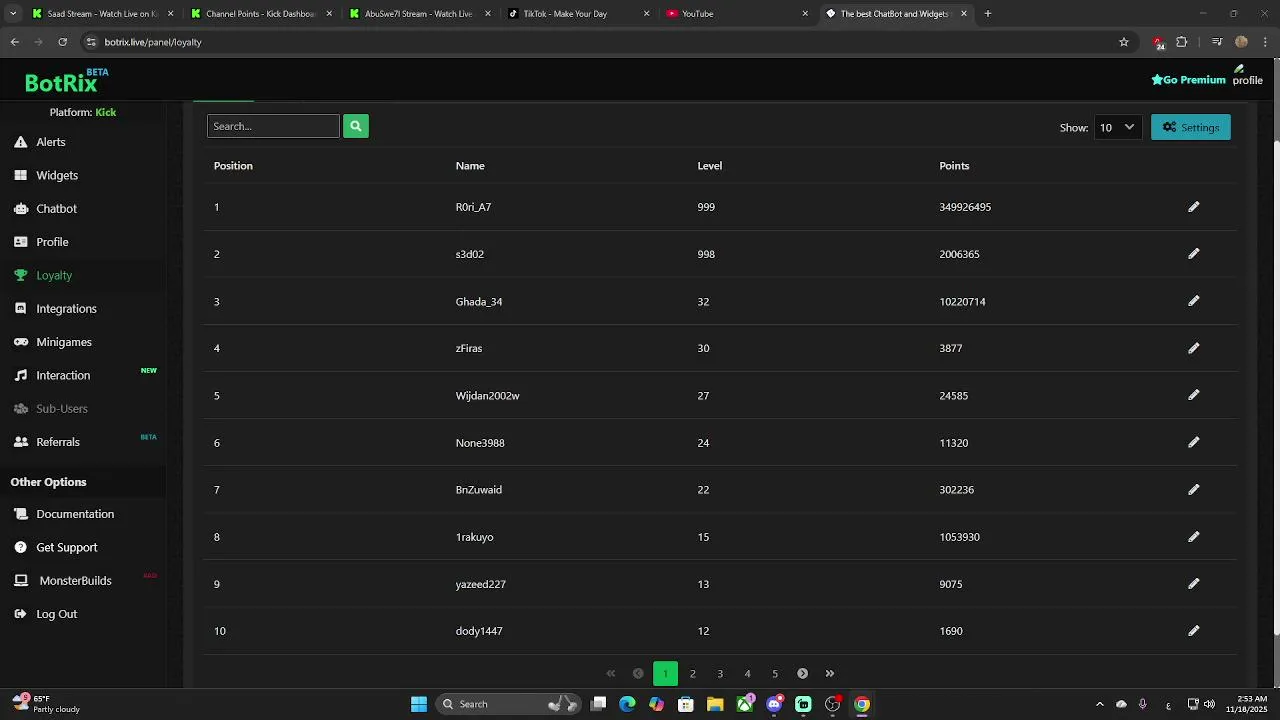Edit s3d02 row pencil icon
The image size is (1280, 720).
coord(1193,254)
